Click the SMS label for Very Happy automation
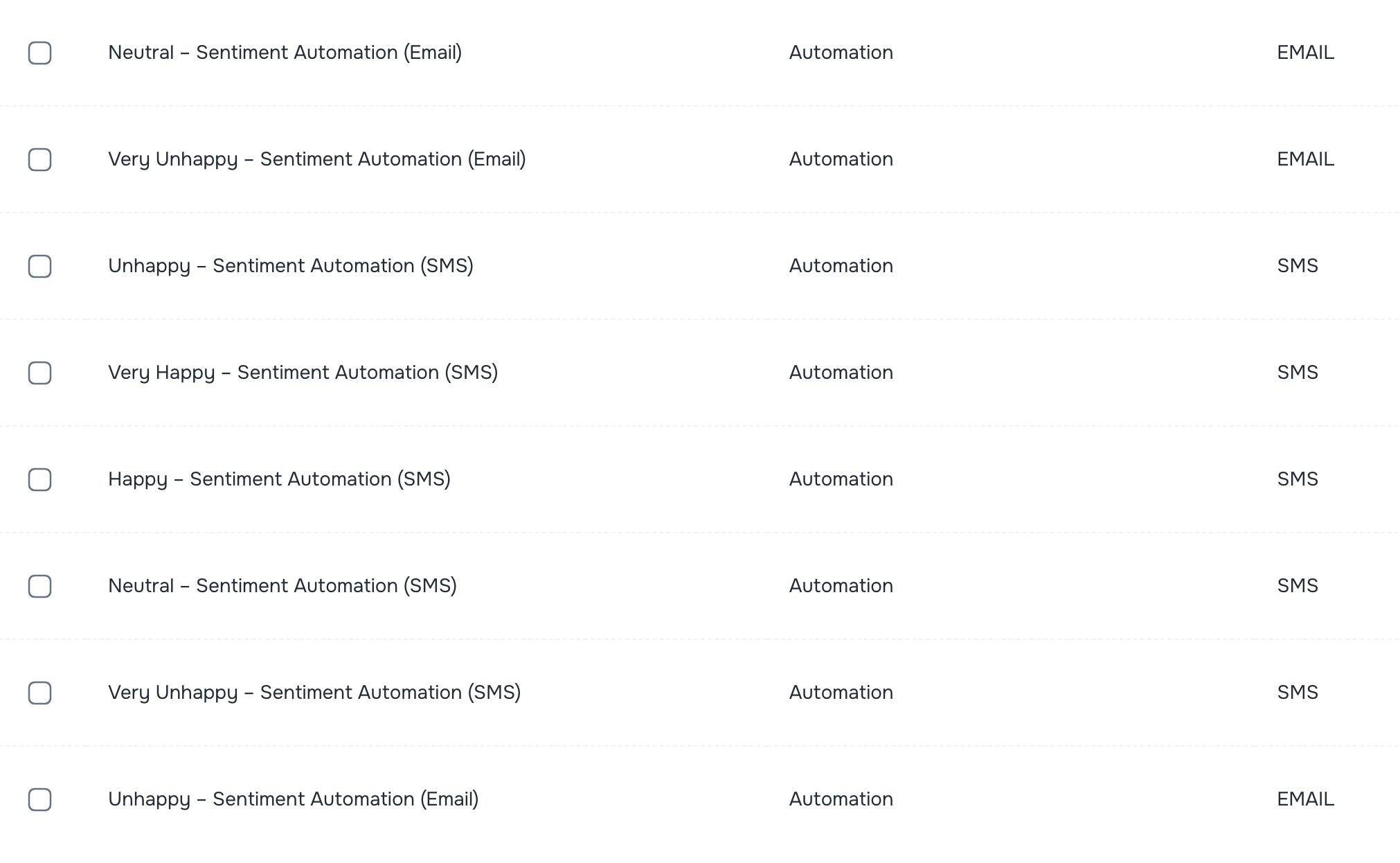Viewport: 1400px width, 863px height. (1298, 373)
